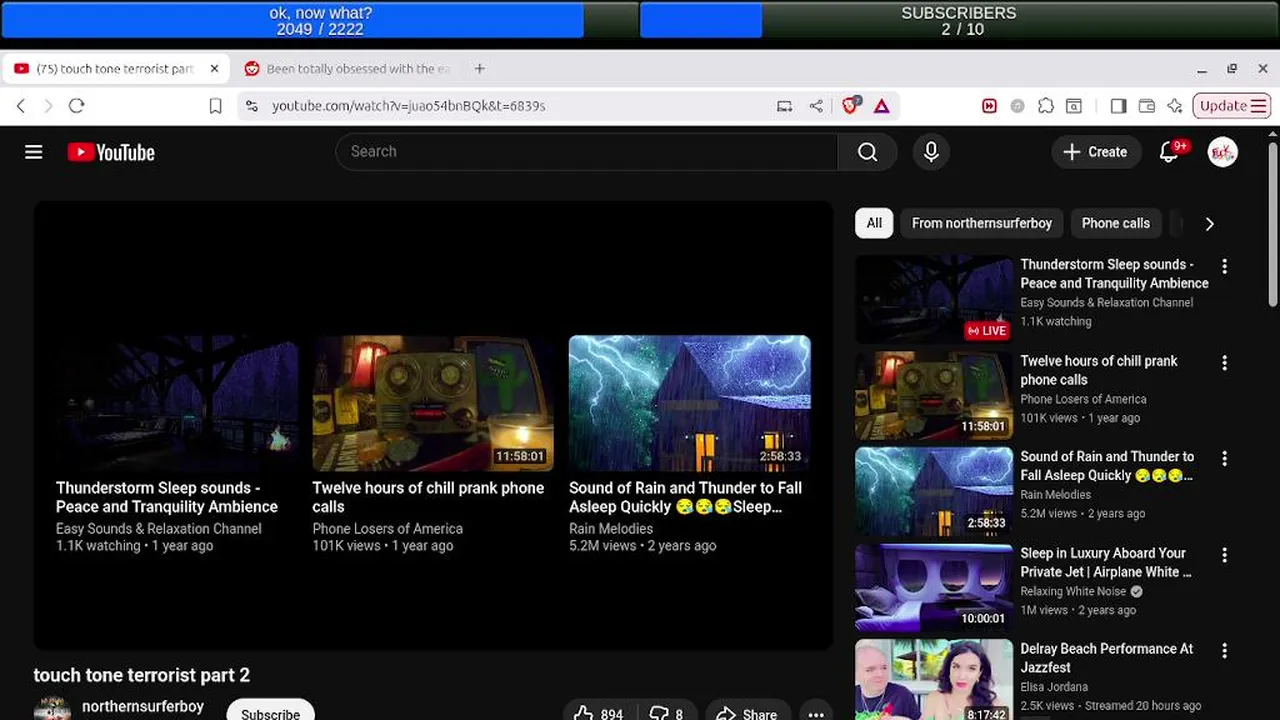Open Easy Sounds & Relaxation Channel in sidebar
The width and height of the screenshot is (1280, 720).
coord(1106,303)
